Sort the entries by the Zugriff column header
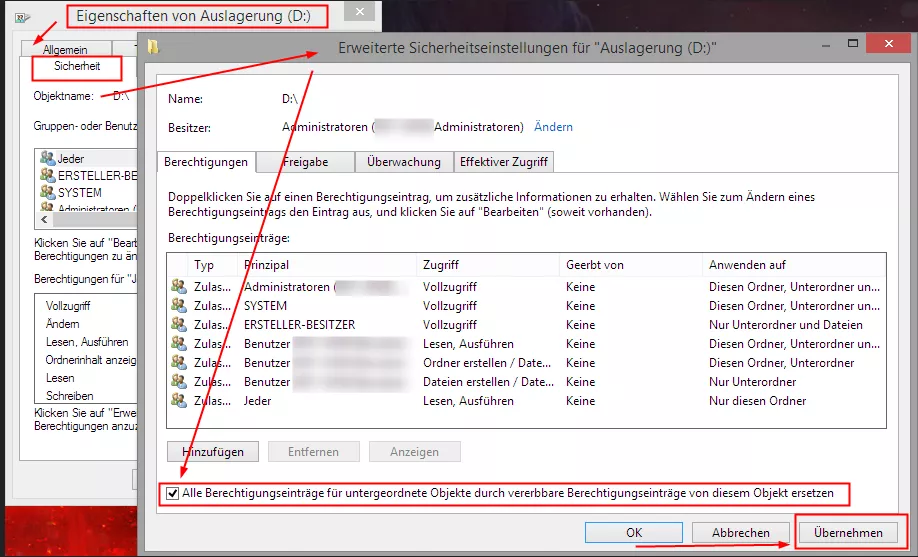 coord(488,265)
